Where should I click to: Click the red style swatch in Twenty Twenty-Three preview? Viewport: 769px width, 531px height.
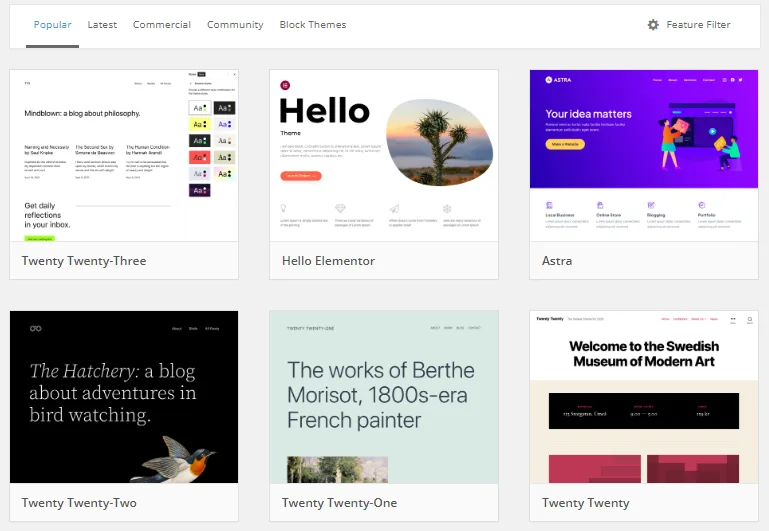200,157
